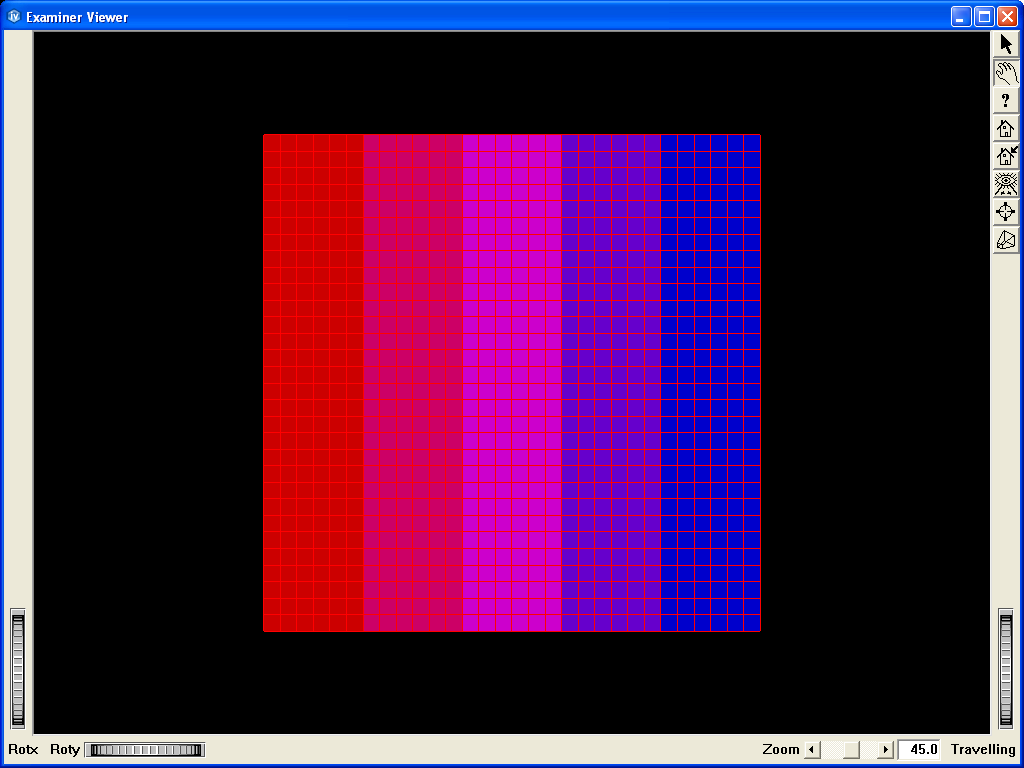
Task: Click the Travelling thumbwheel on the right
Action: (1006, 668)
